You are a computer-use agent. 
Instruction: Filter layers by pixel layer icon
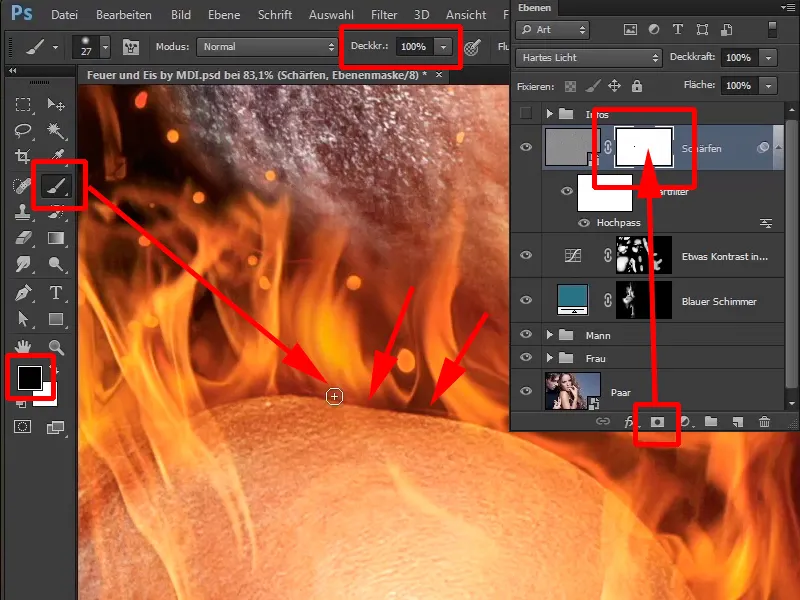[630, 30]
